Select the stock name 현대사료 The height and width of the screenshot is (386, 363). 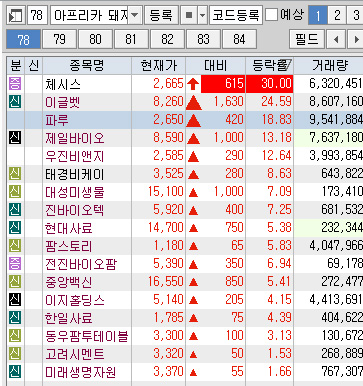coord(69,228)
